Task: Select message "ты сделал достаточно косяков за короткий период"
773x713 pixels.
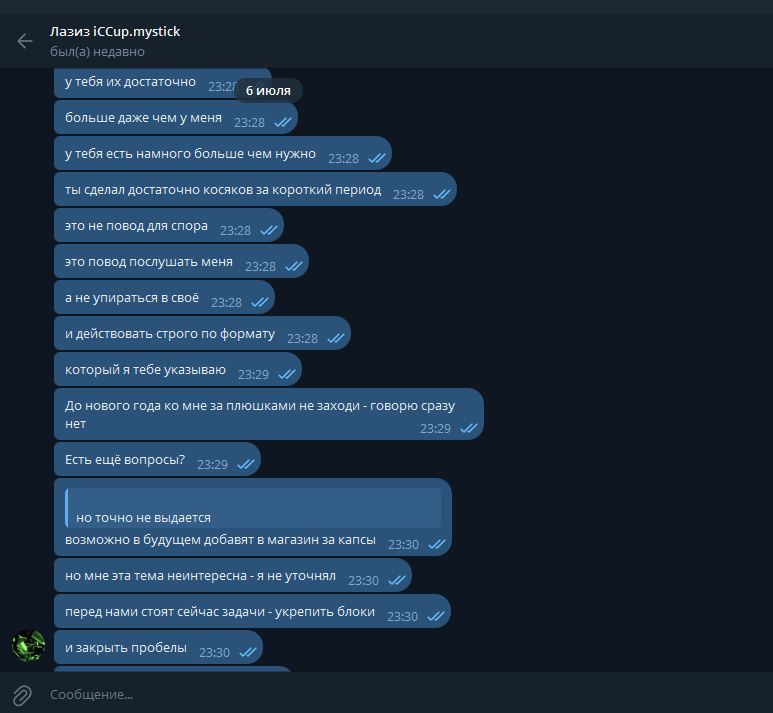Action: pyautogui.click(x=255, y=189)
